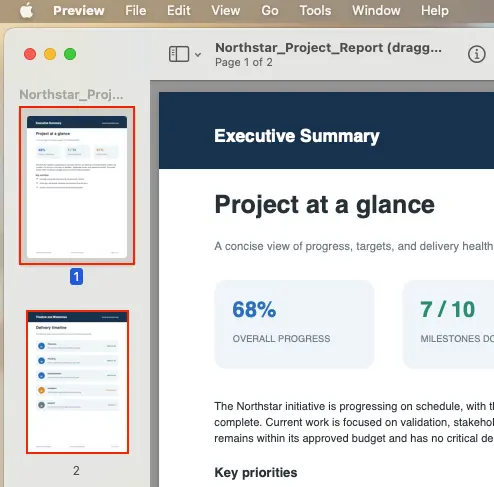Click the Northstar initiative paragraph text
Image resolution: width=494 pixels, height=487 pixels.
click(x=354, y=422)
